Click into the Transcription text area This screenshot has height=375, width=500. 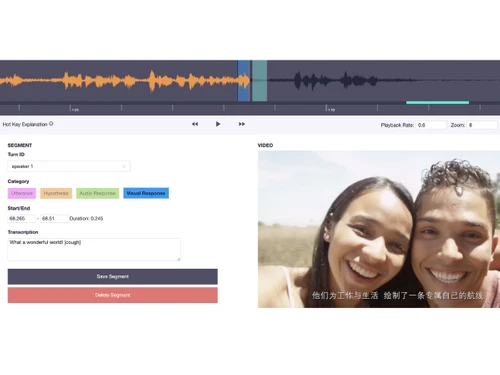click(94, 249)
